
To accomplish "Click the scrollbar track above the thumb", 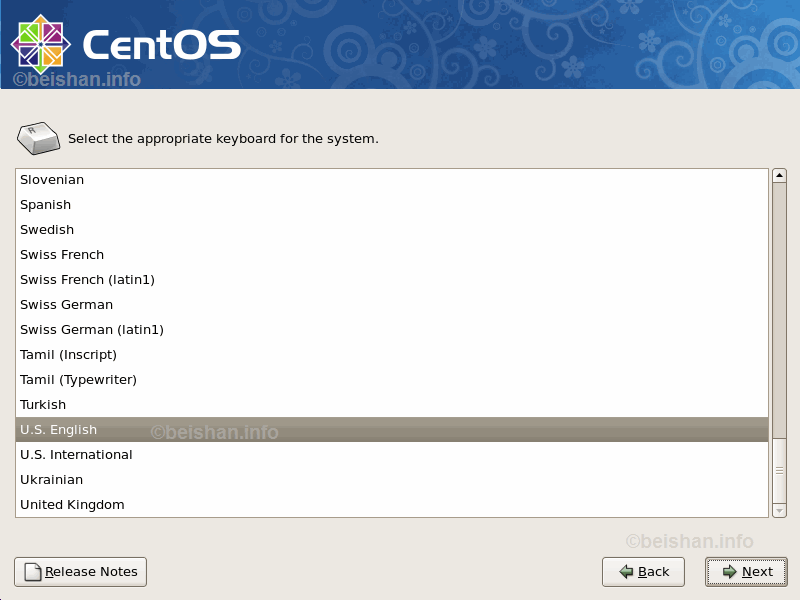I will (779, 300).
